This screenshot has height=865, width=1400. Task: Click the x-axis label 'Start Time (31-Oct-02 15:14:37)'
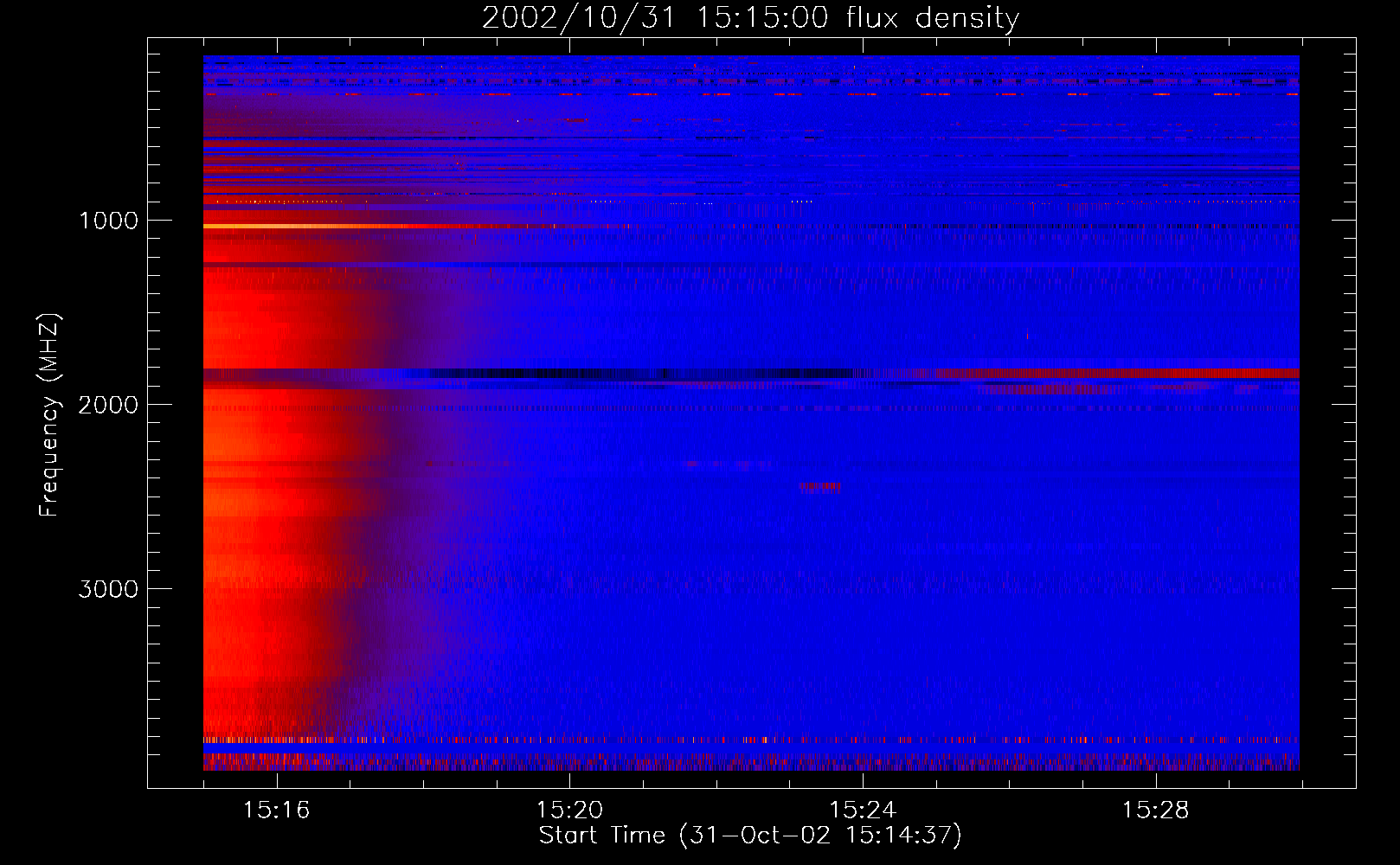pyautogui.click(x=750, y=836)
